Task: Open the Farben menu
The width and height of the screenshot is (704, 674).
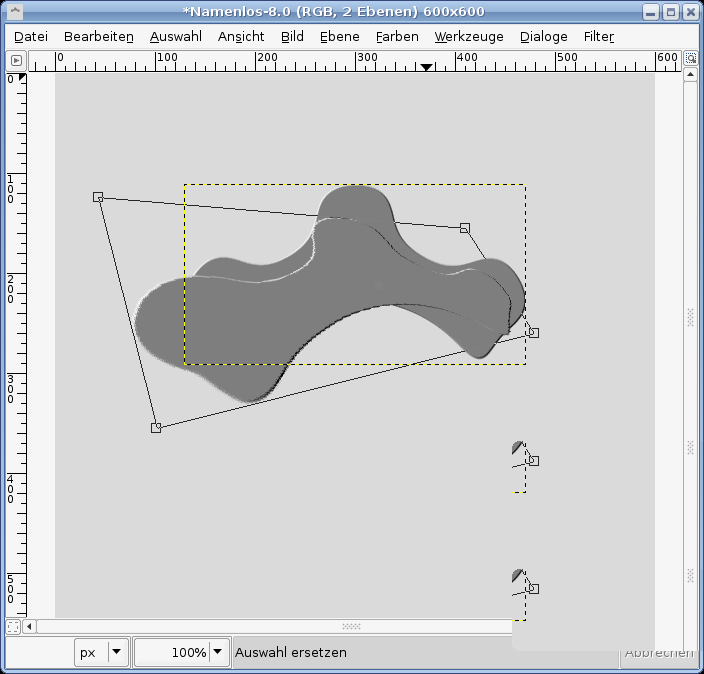Action: 397,36
